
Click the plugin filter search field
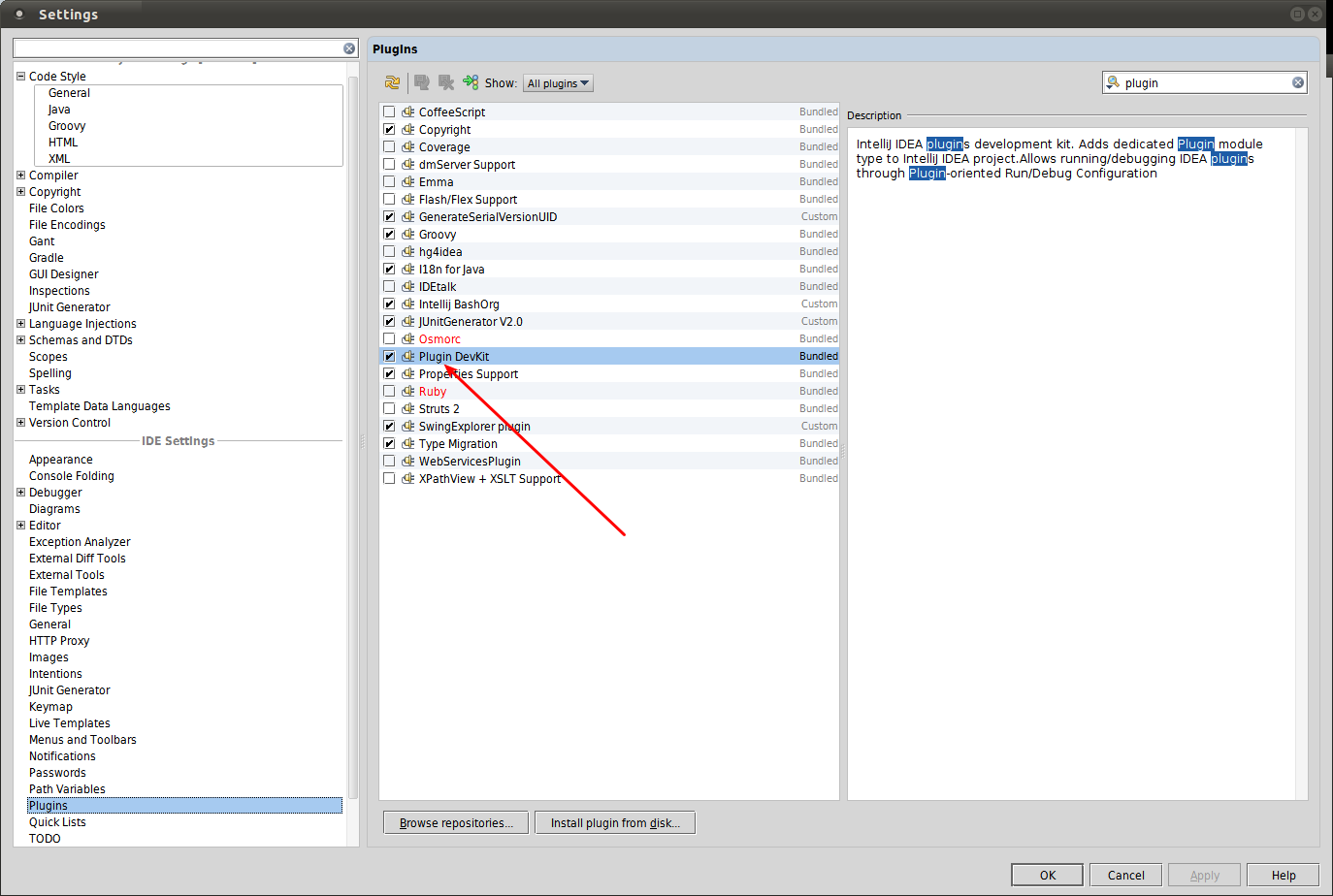click(x=1206, y=82)
